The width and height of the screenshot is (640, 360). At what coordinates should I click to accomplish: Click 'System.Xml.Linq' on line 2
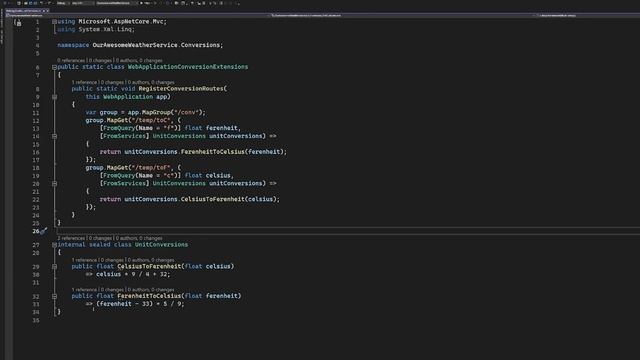[105, 29]
